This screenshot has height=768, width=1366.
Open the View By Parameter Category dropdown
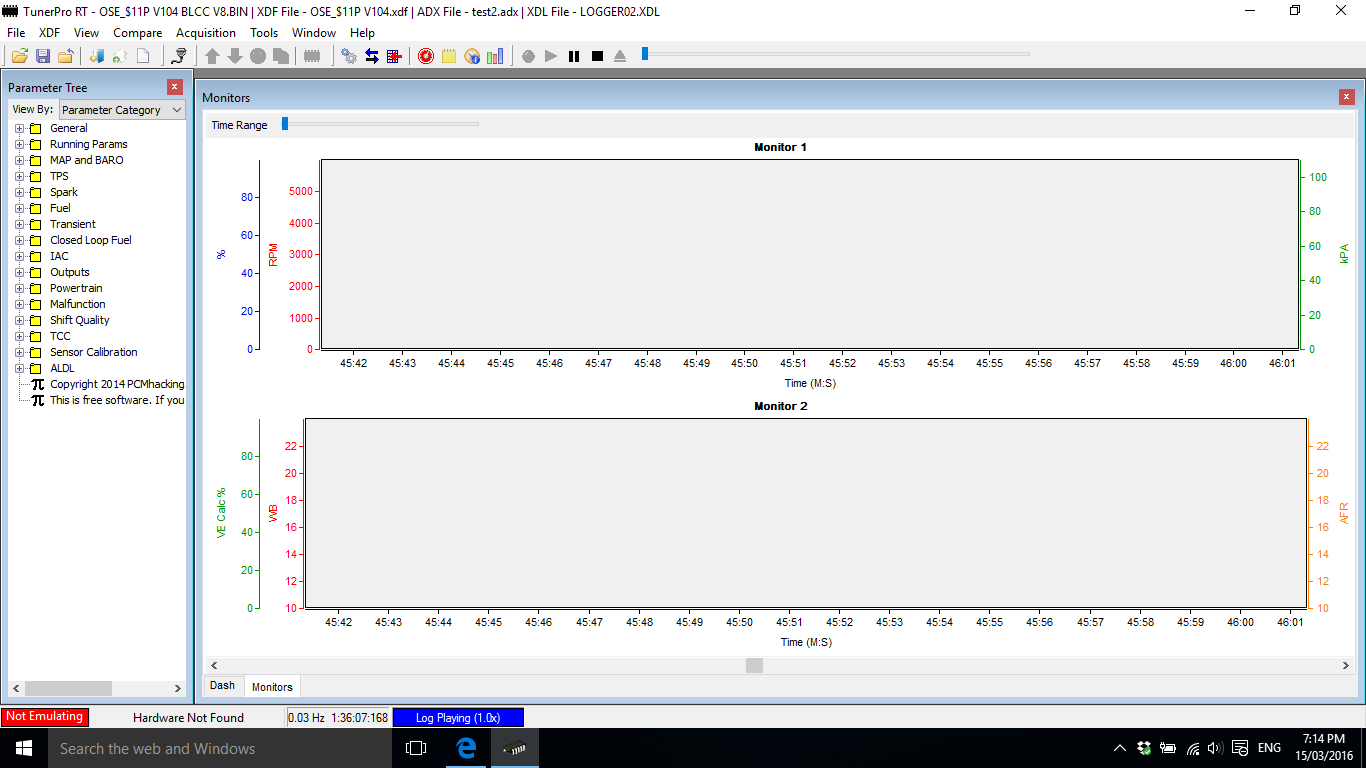point(122,110)
